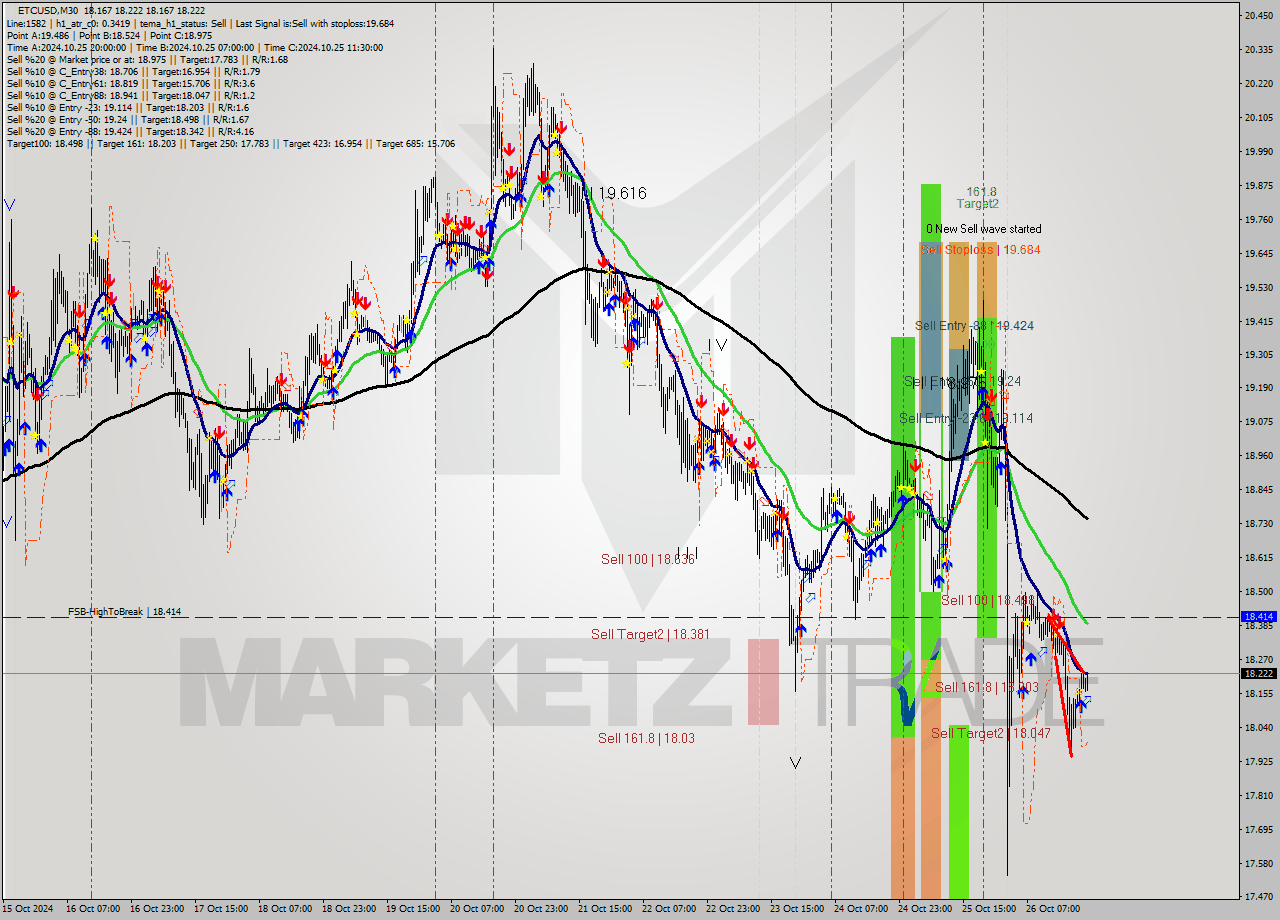The image size is (1280, 920).
Task: Click the '15 Oct 2024' date label
Action: point(27,909)
